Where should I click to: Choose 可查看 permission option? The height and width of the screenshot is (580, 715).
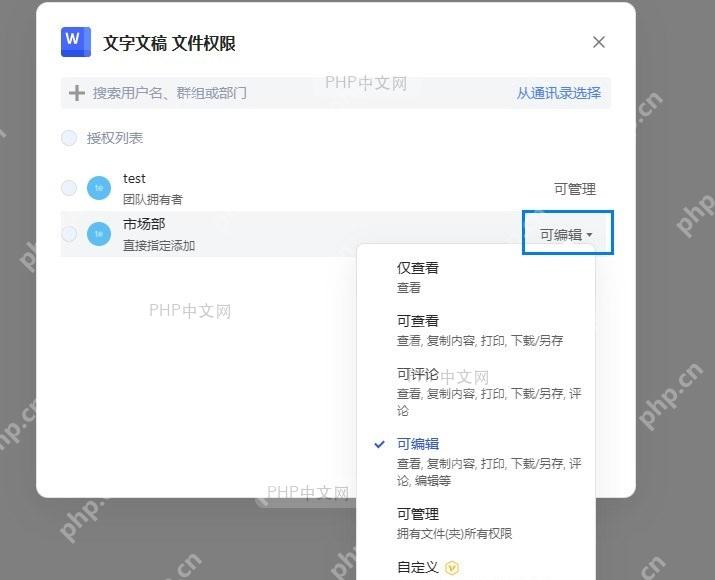point(476,330)
